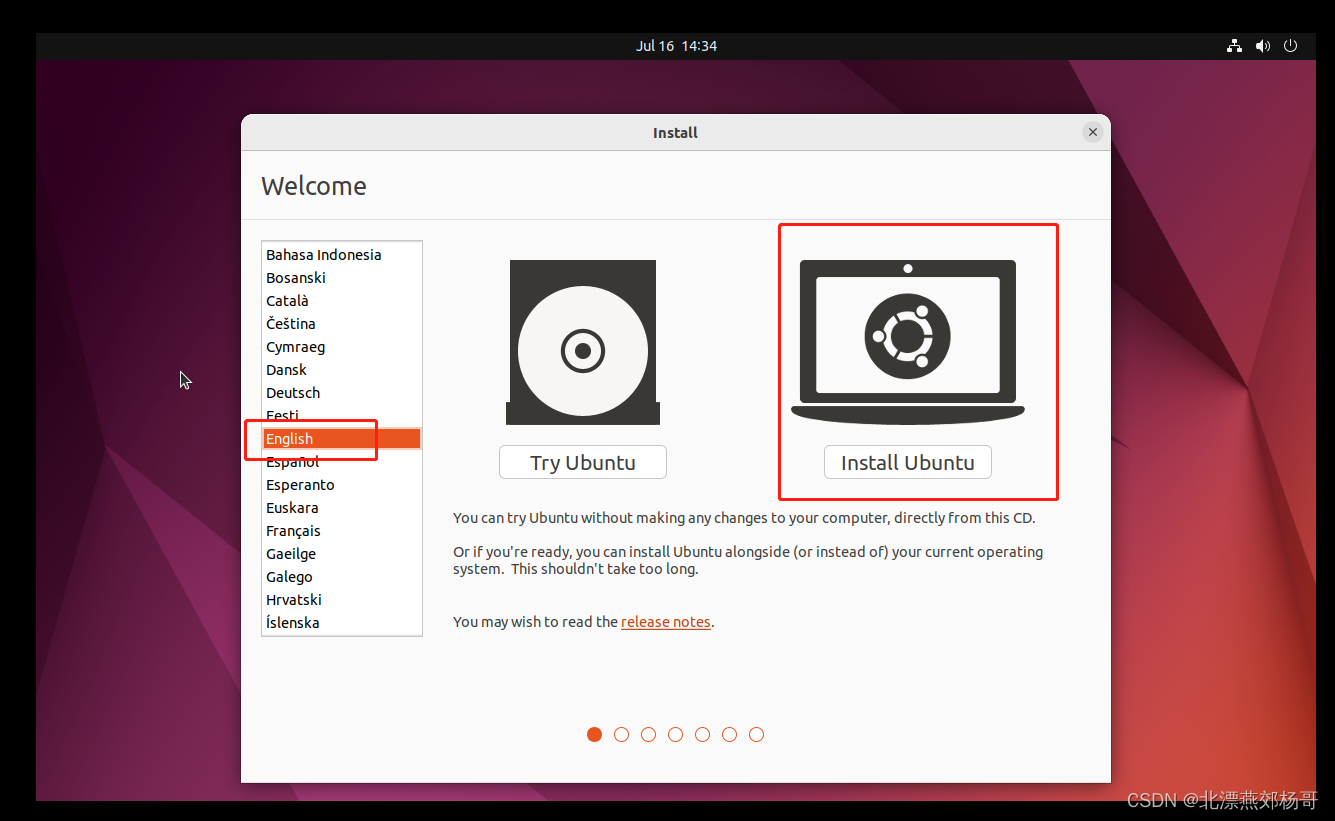Select Deutsch in the language list

tap(342, 393)
